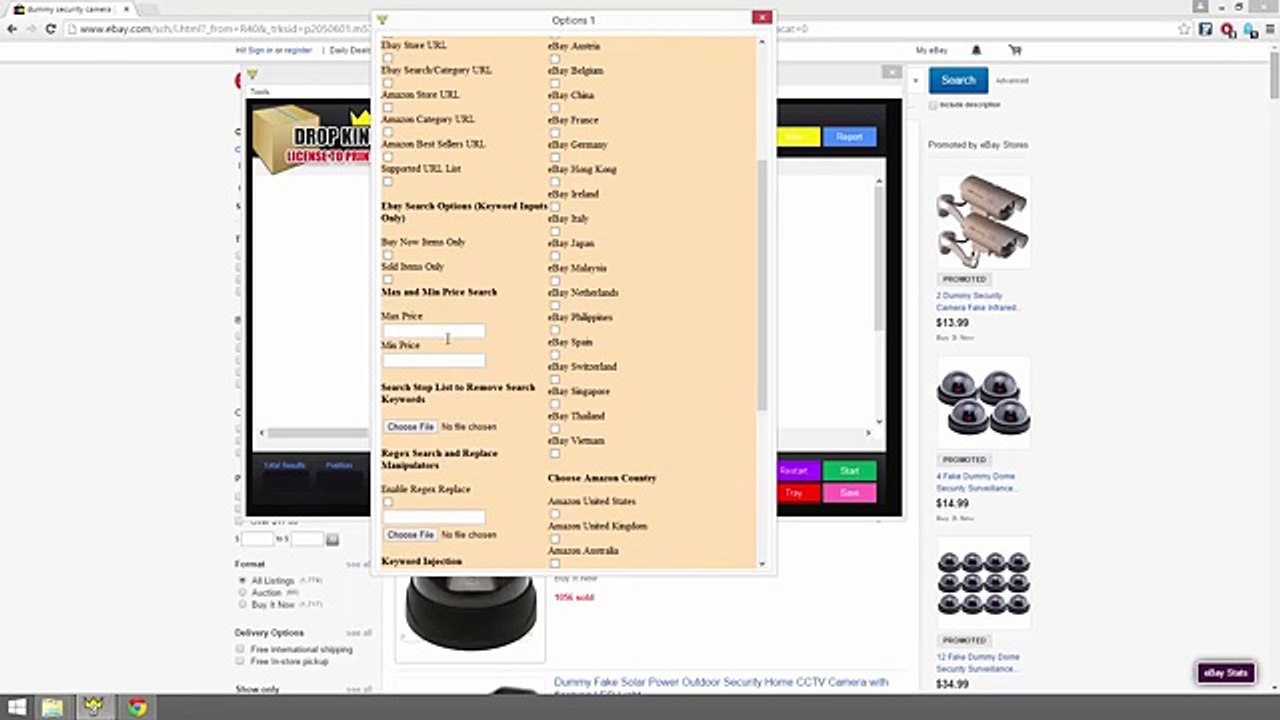Enable Buy Now Items Only checkbox
The height and width of the screenshot is (720, 1280).
click(x=388, y=255)
